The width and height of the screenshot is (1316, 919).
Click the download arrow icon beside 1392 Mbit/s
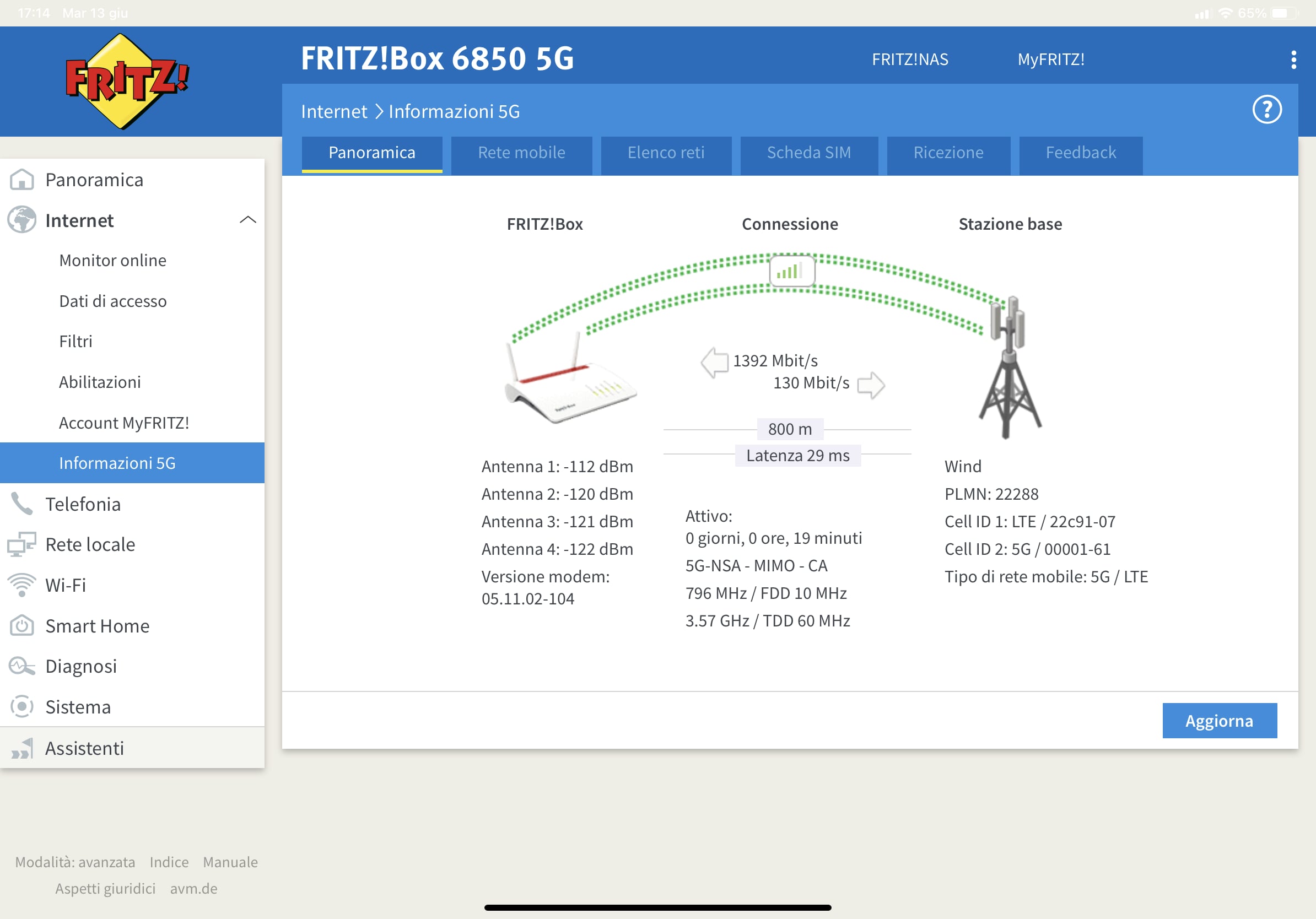click(714, 362)
